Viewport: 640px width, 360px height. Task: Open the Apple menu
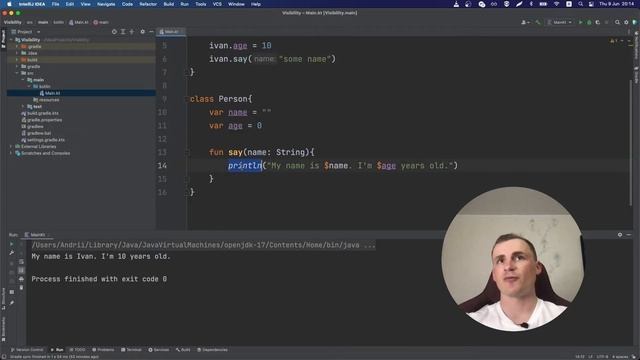click(9, 4)
